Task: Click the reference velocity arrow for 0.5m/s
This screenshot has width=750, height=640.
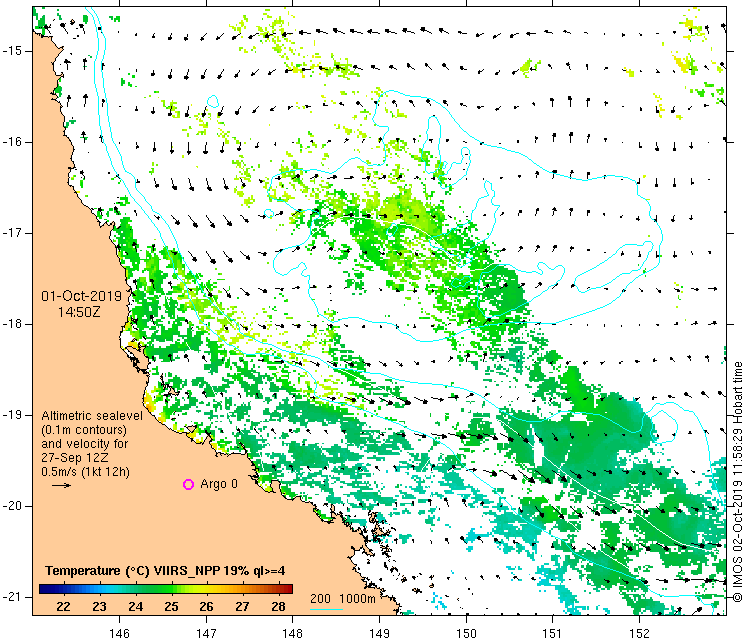Action: click(x=61, y=486)
